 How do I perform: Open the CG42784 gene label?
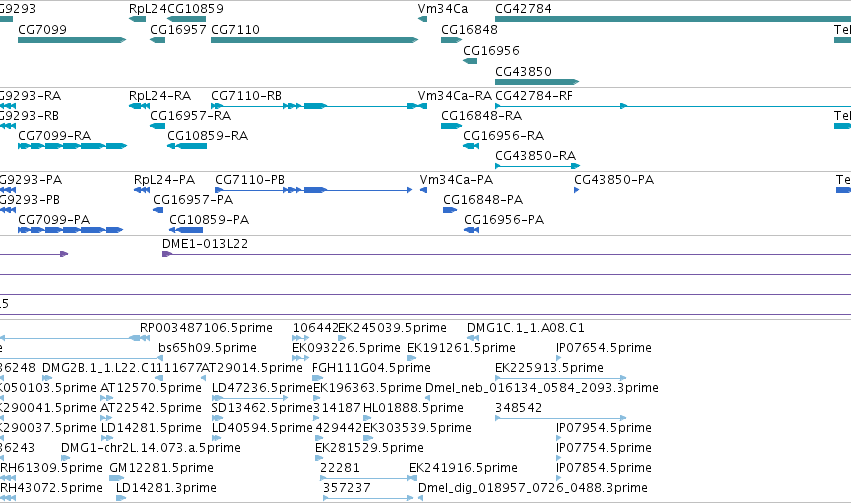[523, 9]
